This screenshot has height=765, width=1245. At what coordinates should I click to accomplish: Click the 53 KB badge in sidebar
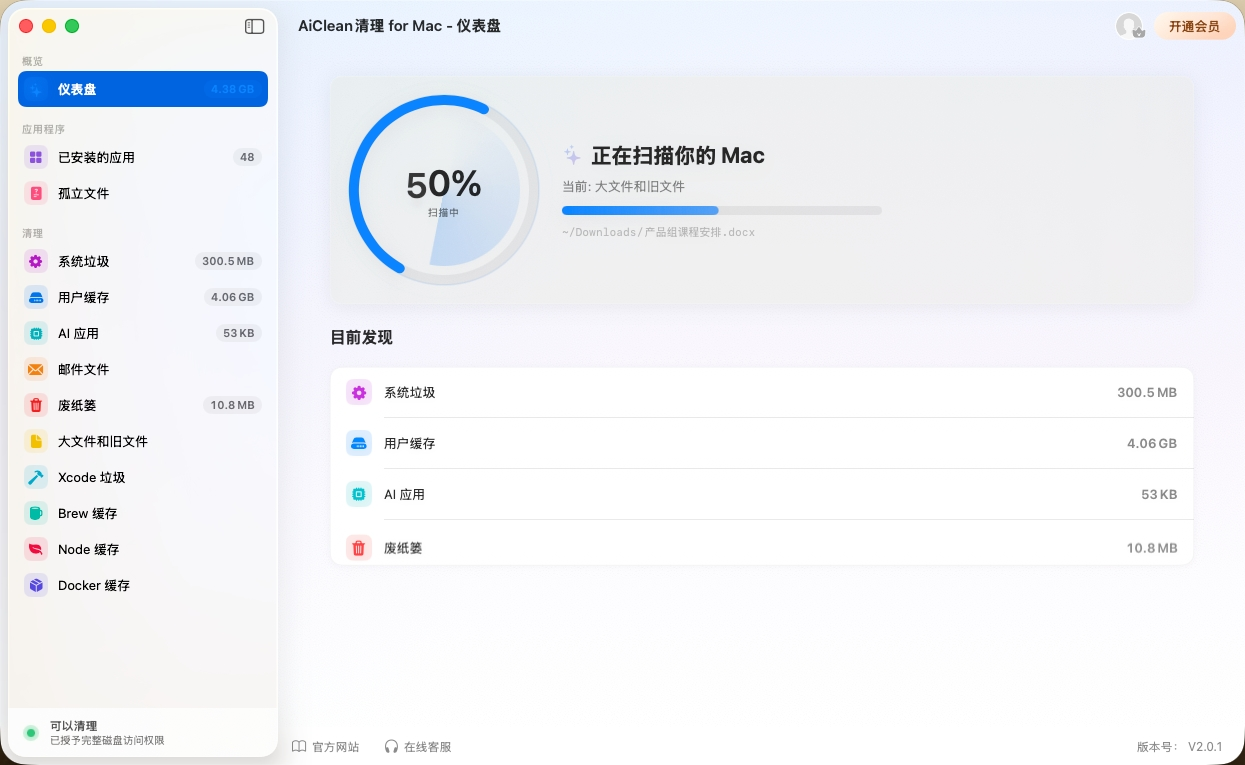(239, 333)
